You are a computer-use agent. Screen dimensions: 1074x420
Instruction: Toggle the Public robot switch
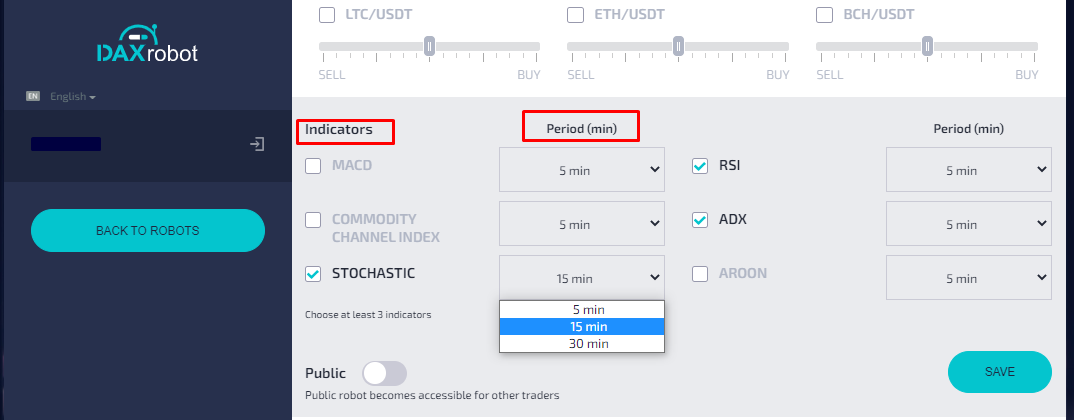384,373
